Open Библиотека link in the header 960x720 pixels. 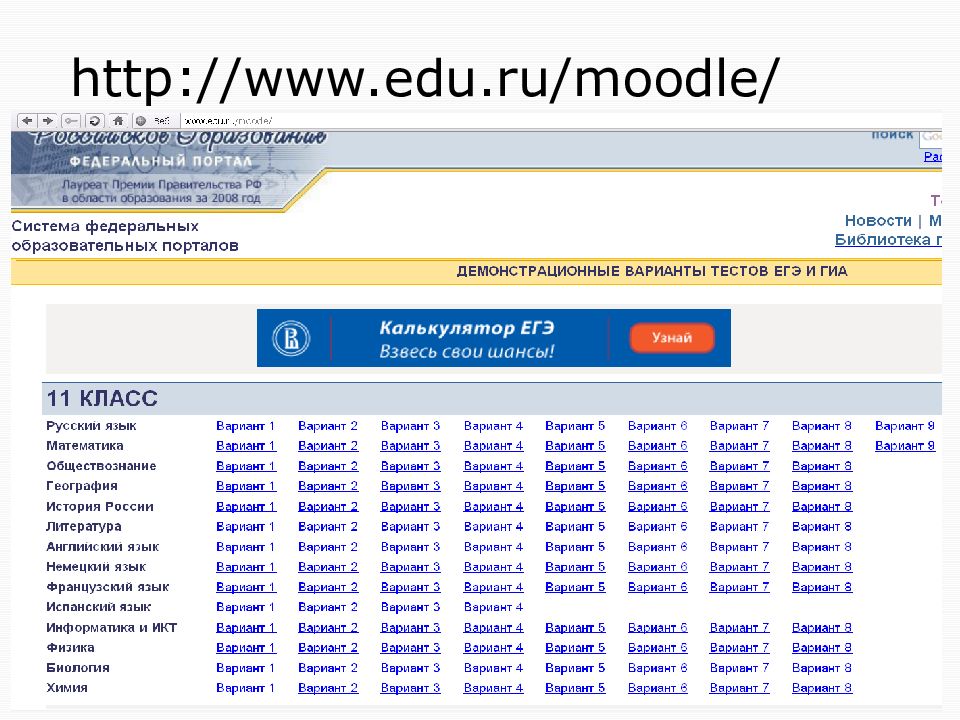click(x=888, y=240)
